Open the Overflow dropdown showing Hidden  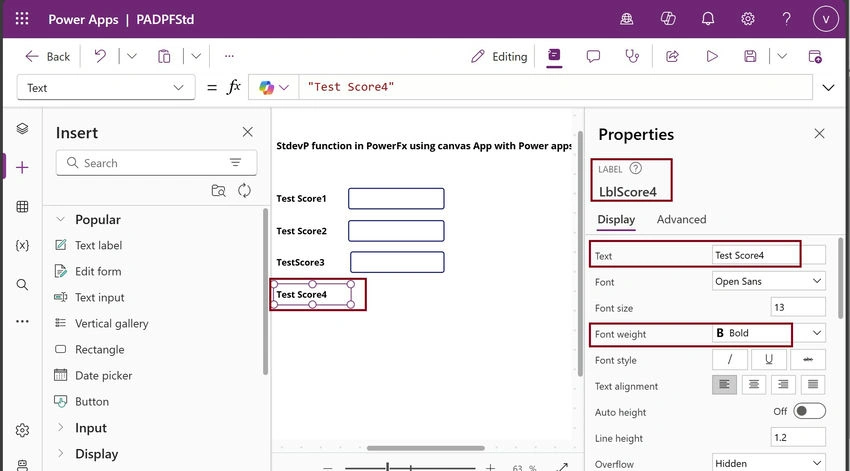pyautogui.click(x=769, y=463)
